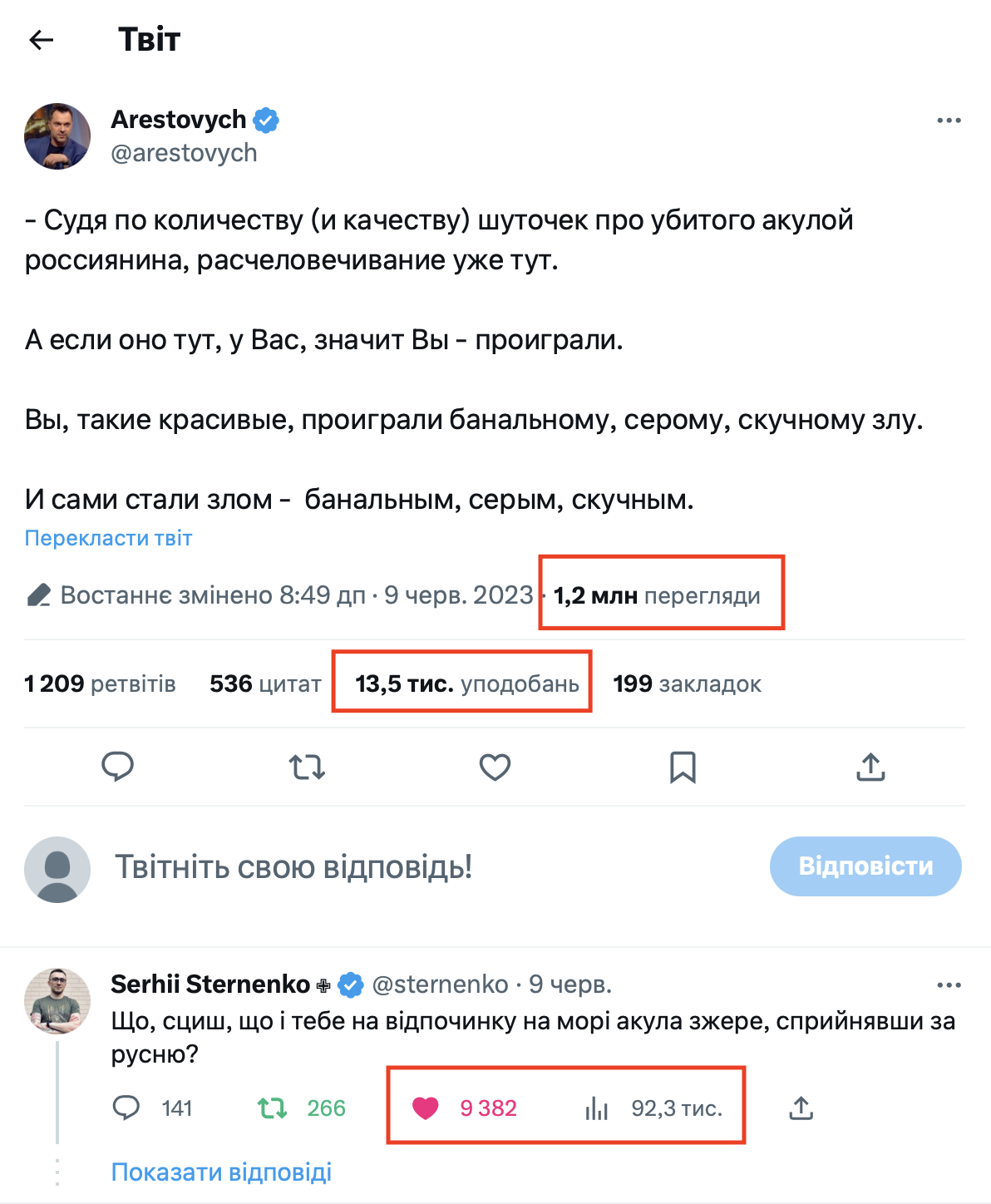The width and height of the screenshot is (991, 1204).
Task: Bookmark the Arestovych tweet
Action: tap(683, 767)
